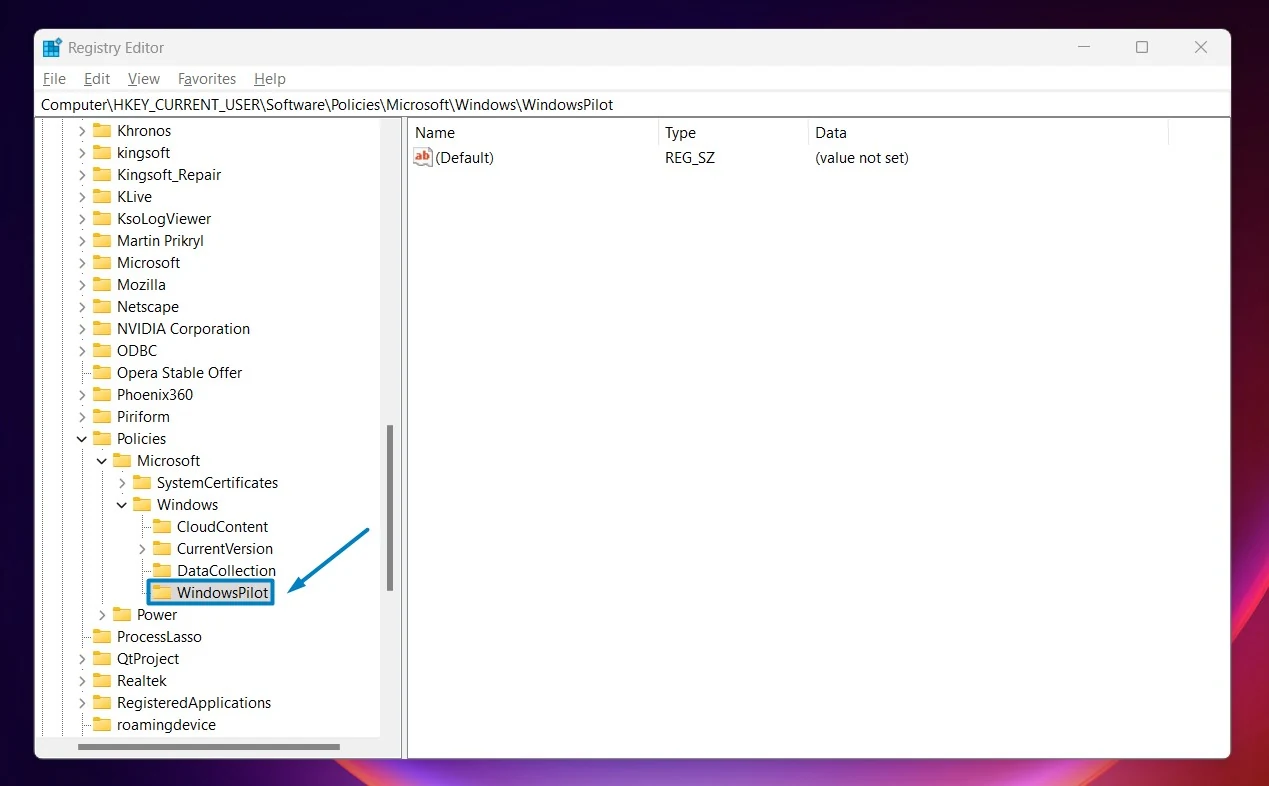Image resolution: width=1269 pixels, height=786 pixels.
Task: Click the CurrentVersion folder icon
Action: click(162, 549)
